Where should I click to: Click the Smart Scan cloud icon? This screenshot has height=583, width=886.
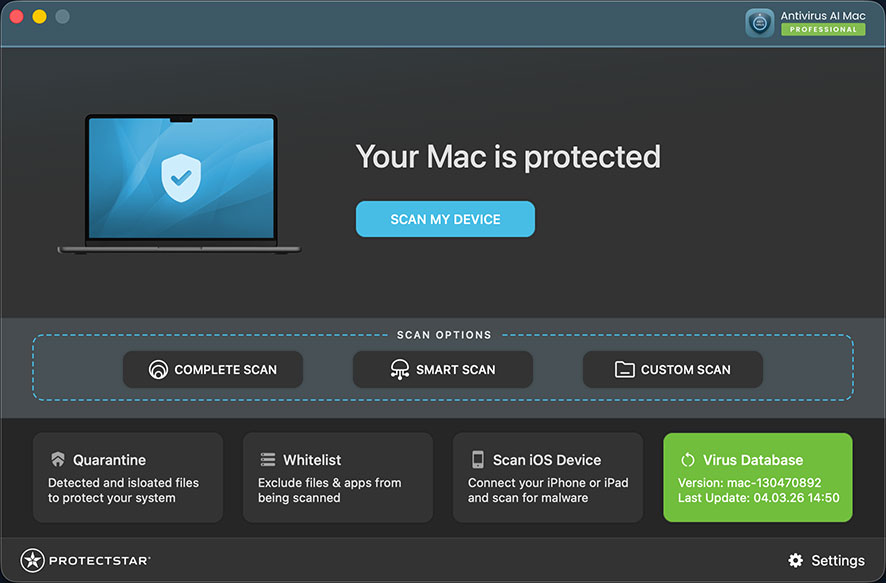point(400,370)
